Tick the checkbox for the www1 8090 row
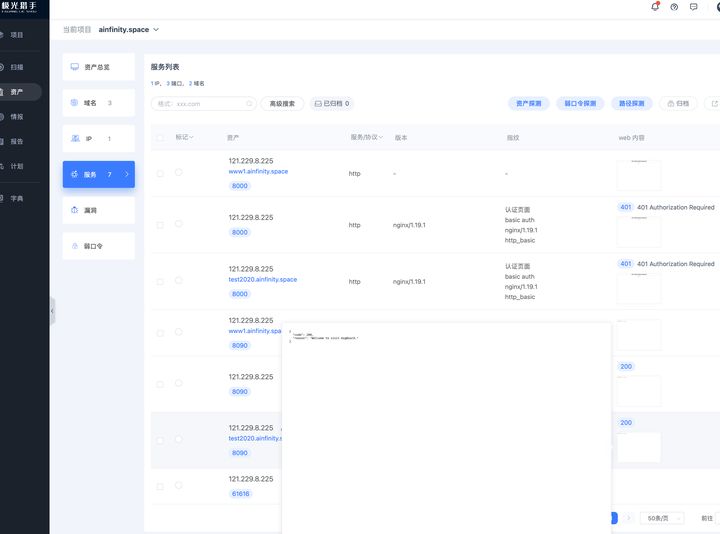The image size is (720, 534). click(x=160, y=333)
